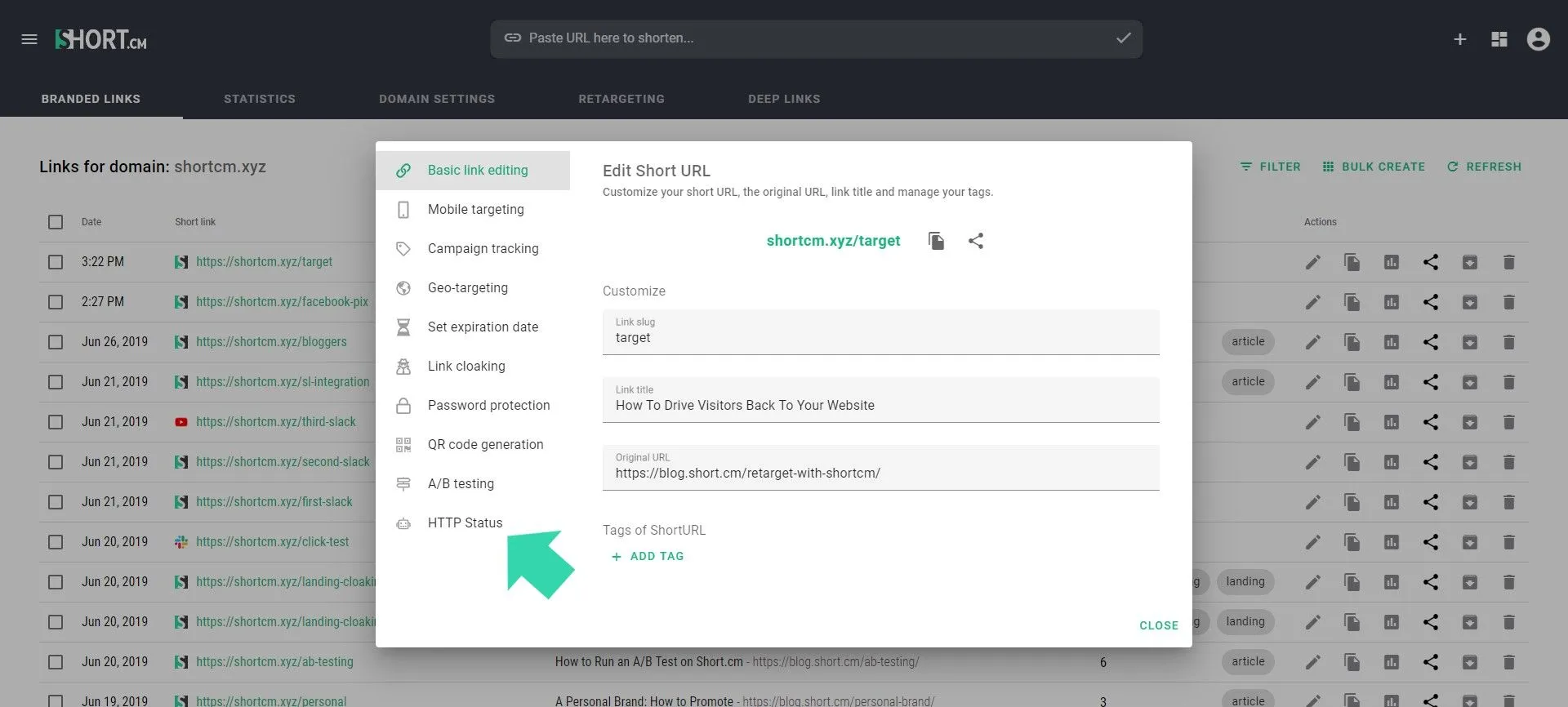Archive icon in the 2:27 PM row
The image size is (1568, 707).
point(1470,302)
